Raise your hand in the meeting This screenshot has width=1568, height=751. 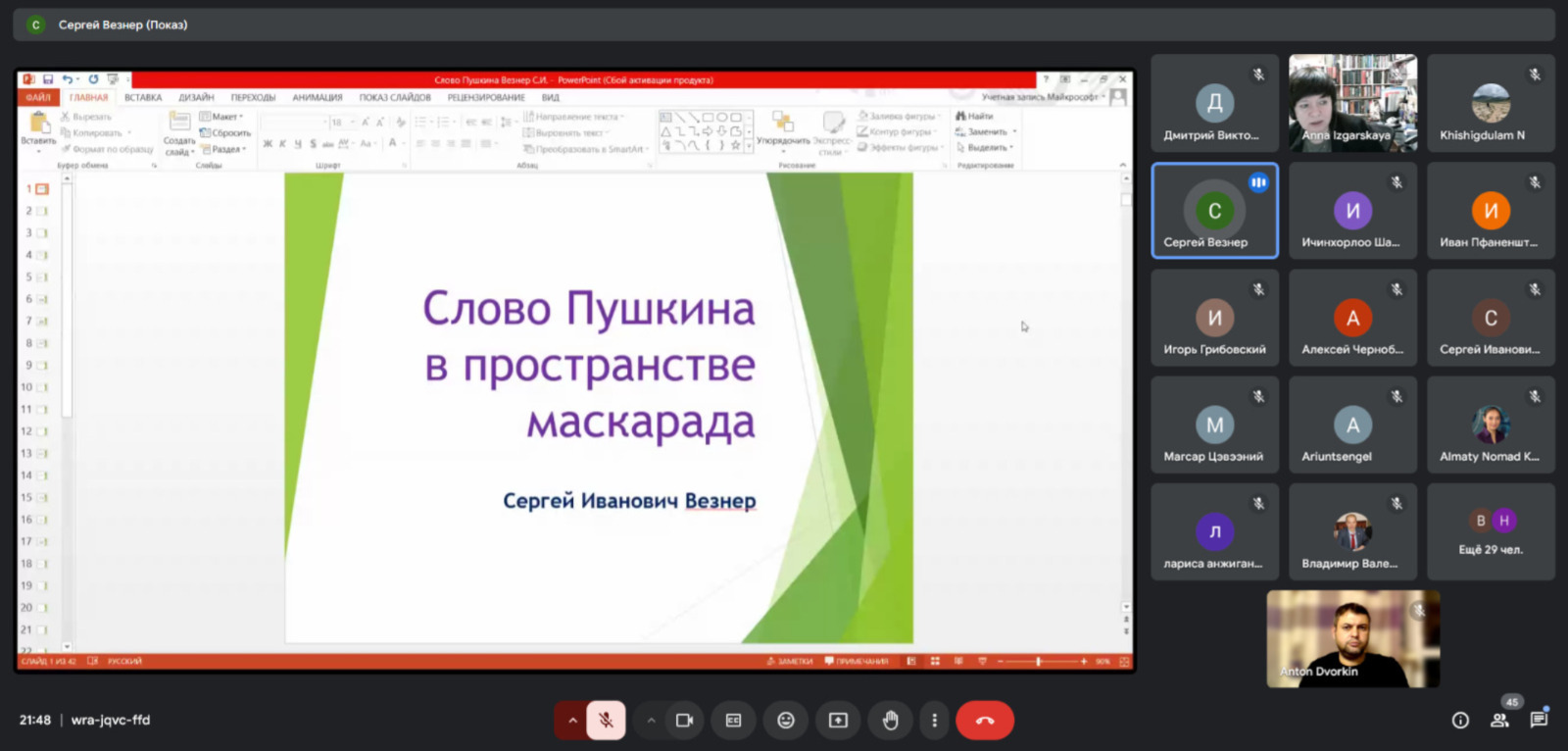[x=890, y=721]
